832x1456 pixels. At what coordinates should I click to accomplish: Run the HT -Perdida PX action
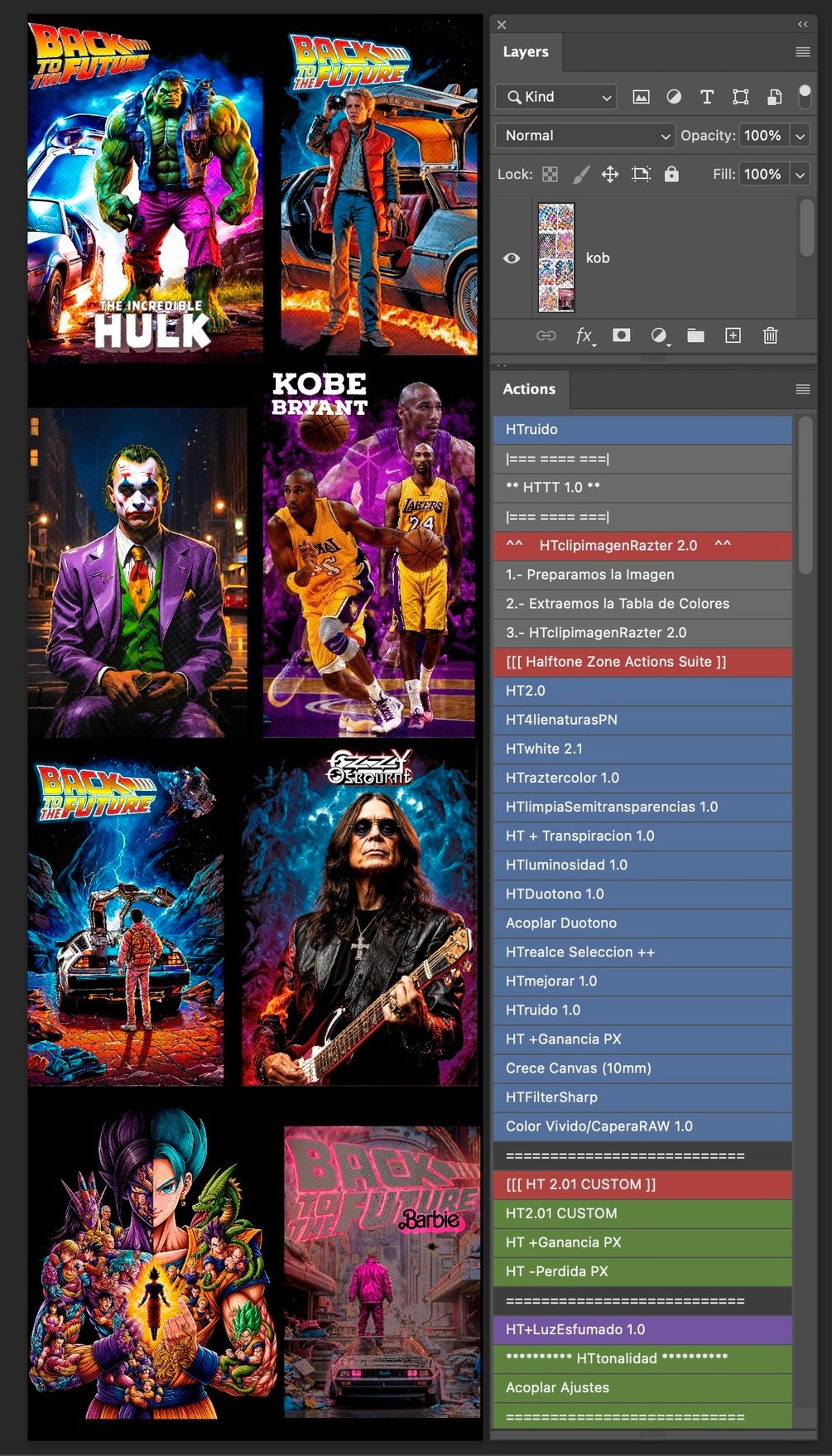coord(642,1270)
